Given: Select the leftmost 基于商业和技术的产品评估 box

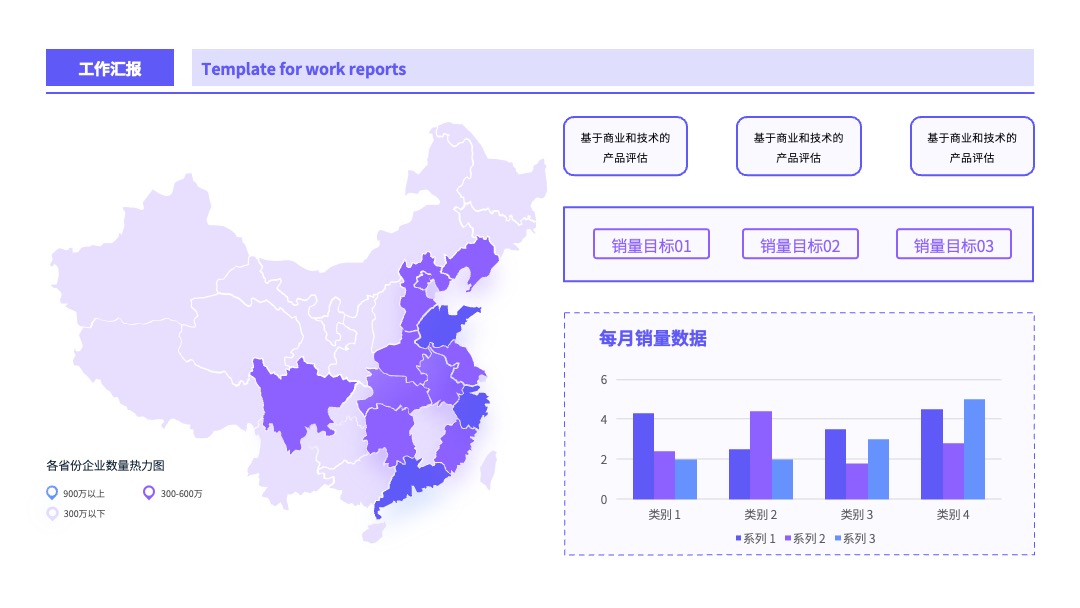Looking at the screenshot, I should click(x=625, y=147).
